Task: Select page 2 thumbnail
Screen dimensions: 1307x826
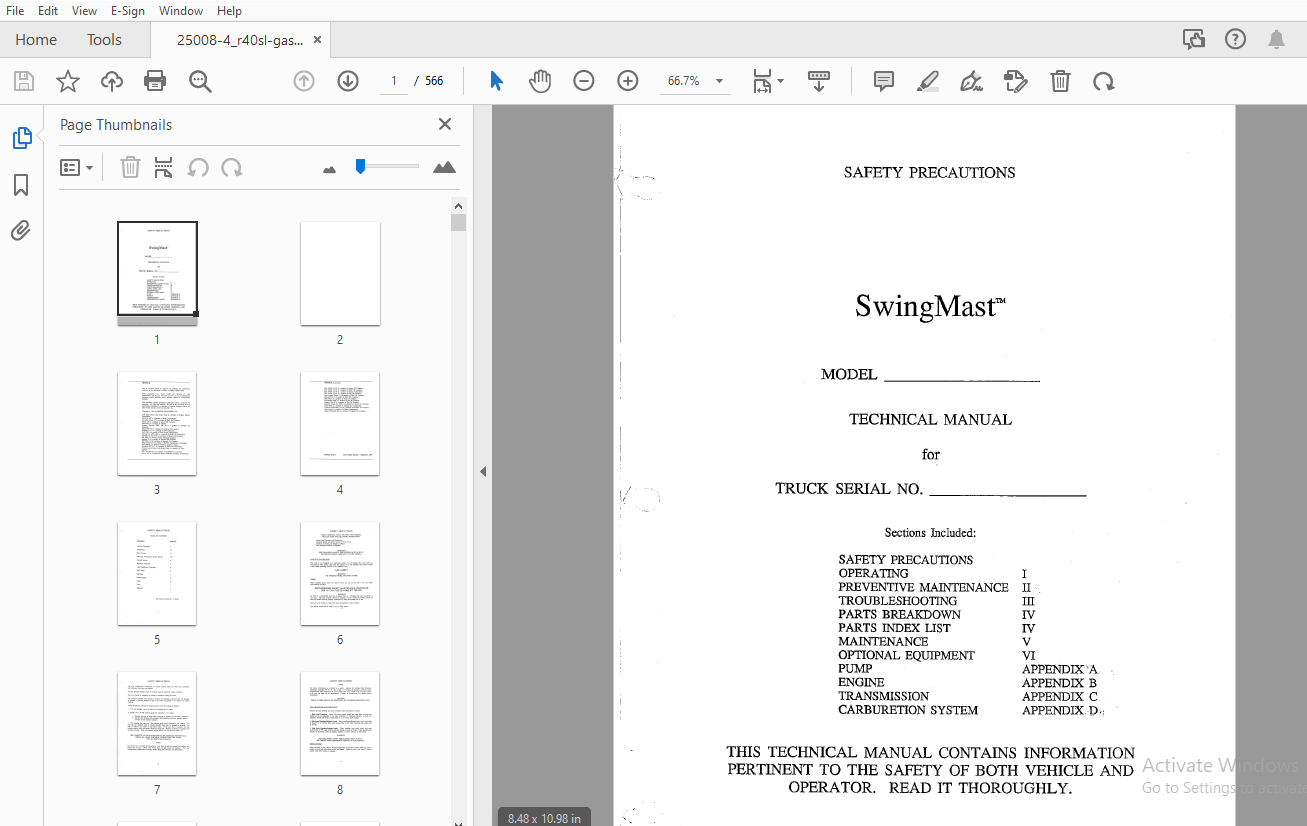Action: point(340,273)
